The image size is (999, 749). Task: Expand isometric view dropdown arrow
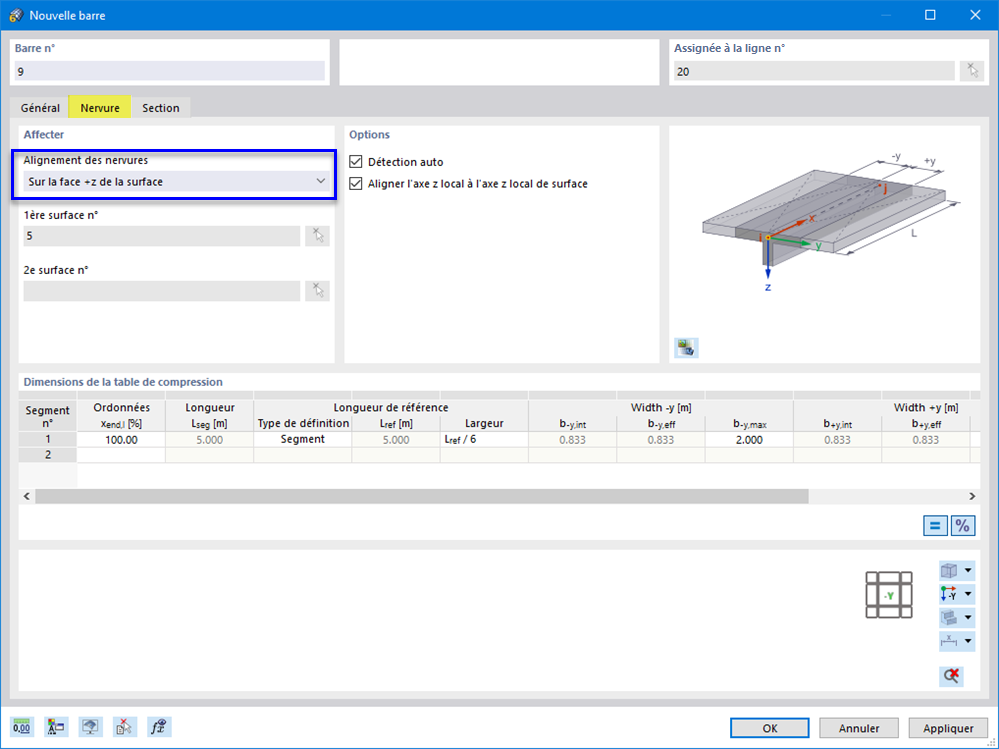[968, 570]
